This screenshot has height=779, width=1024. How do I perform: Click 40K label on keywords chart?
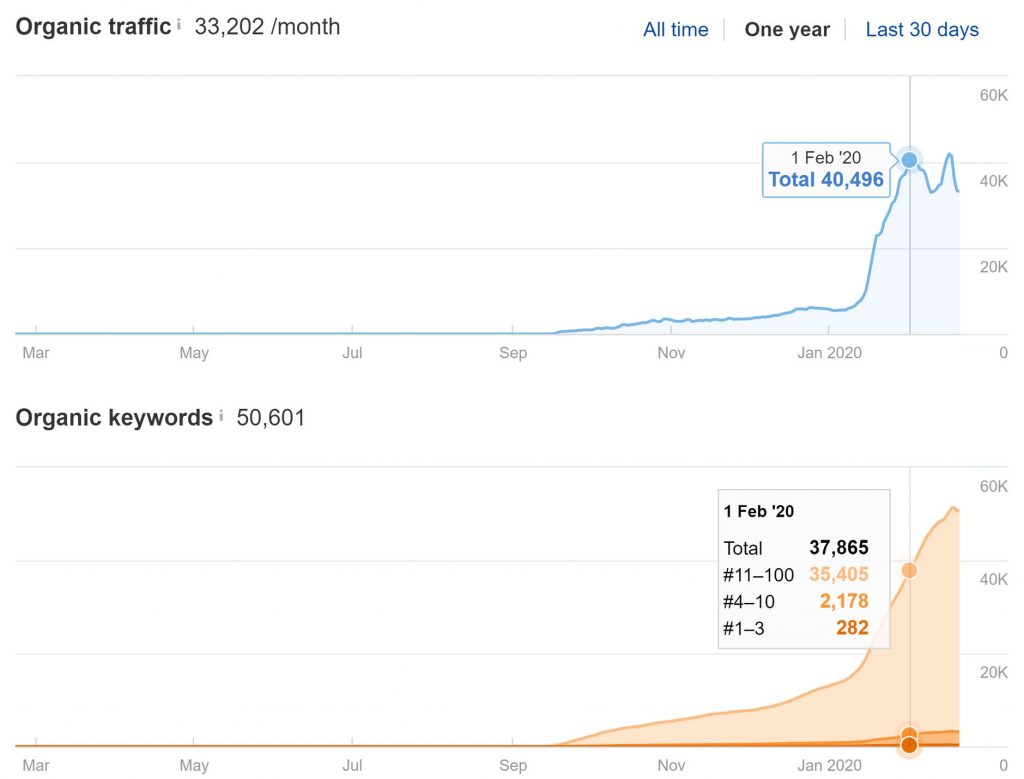pos(993,579)
